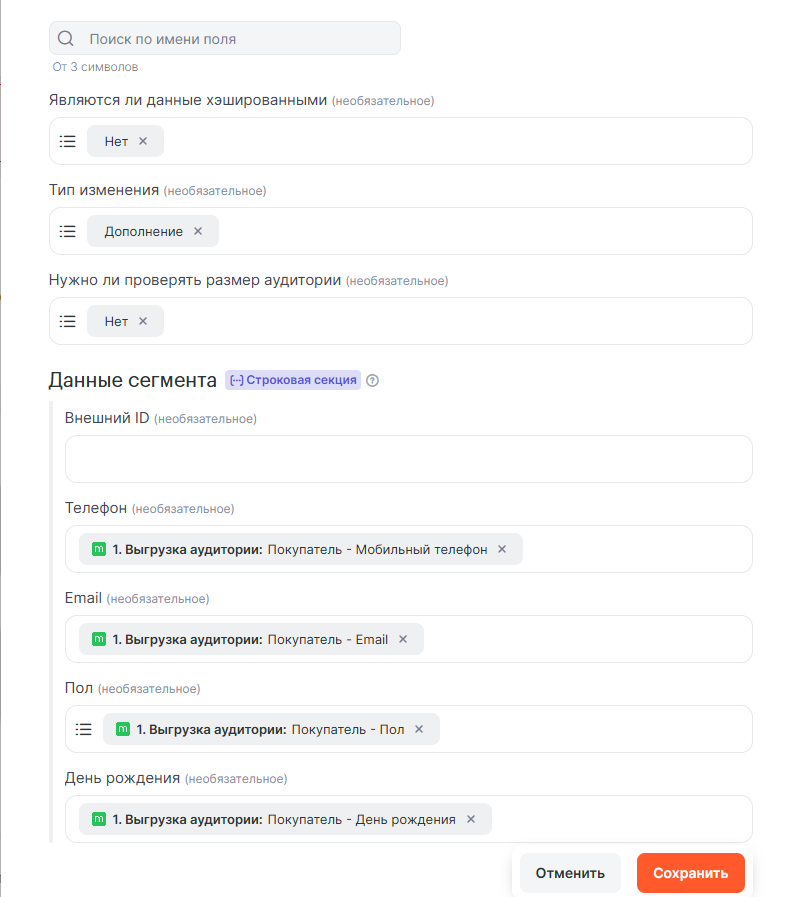
Task: Open list icon in the 'Пол' field
Action: [84, 729]
